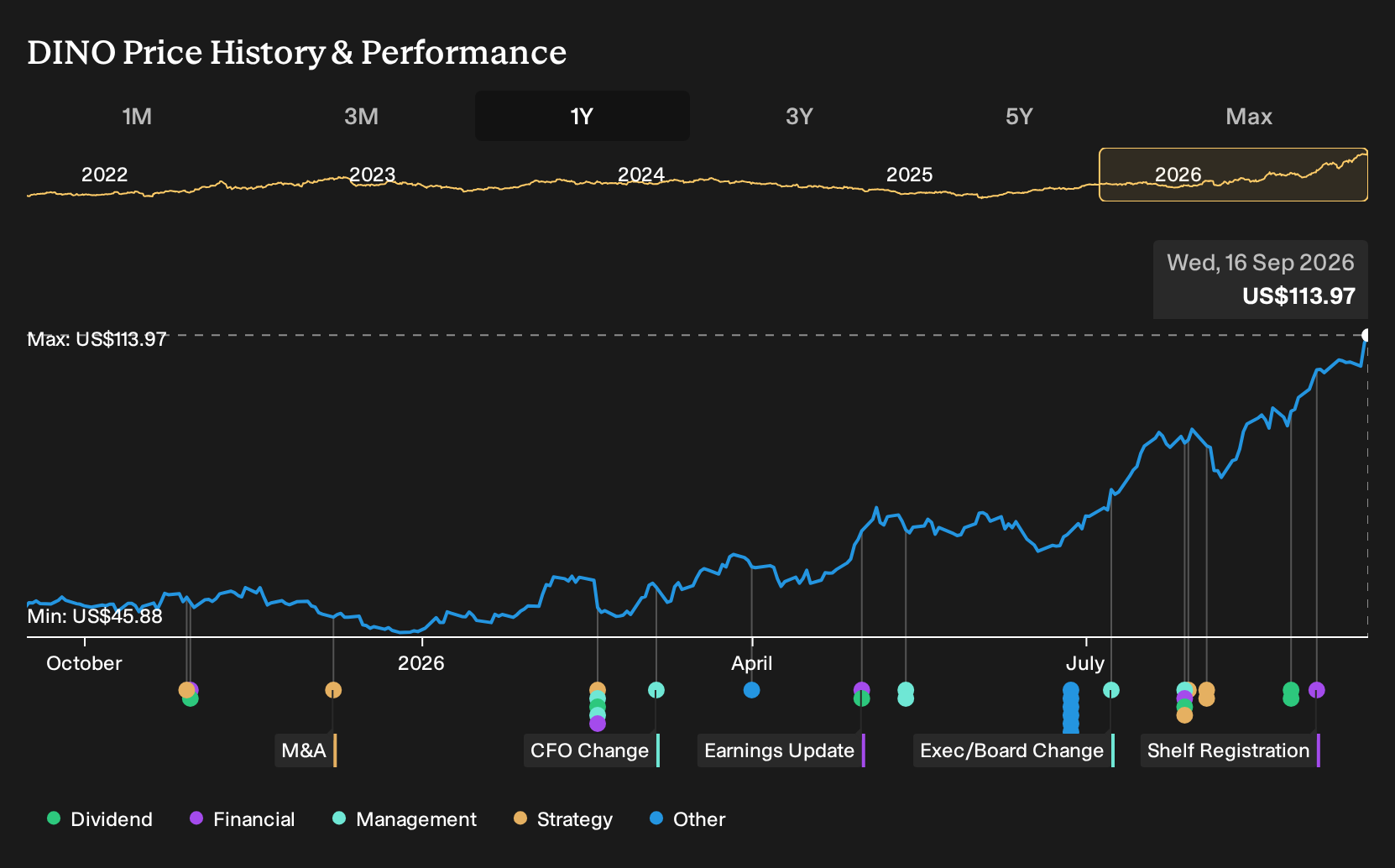This screenshot has height=868, width=1395.
Task: Click the teal Management dot above CFO Change
Action: coord(656,690)
